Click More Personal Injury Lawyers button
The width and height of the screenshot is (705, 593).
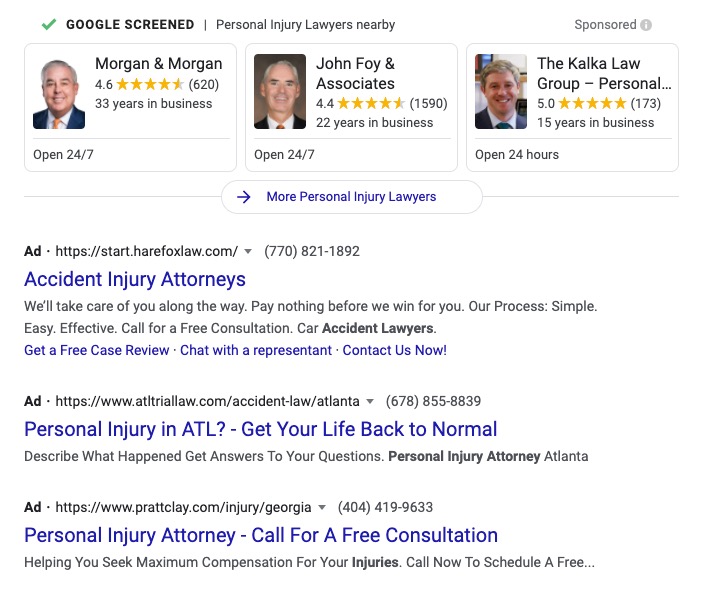pos(351,197)
